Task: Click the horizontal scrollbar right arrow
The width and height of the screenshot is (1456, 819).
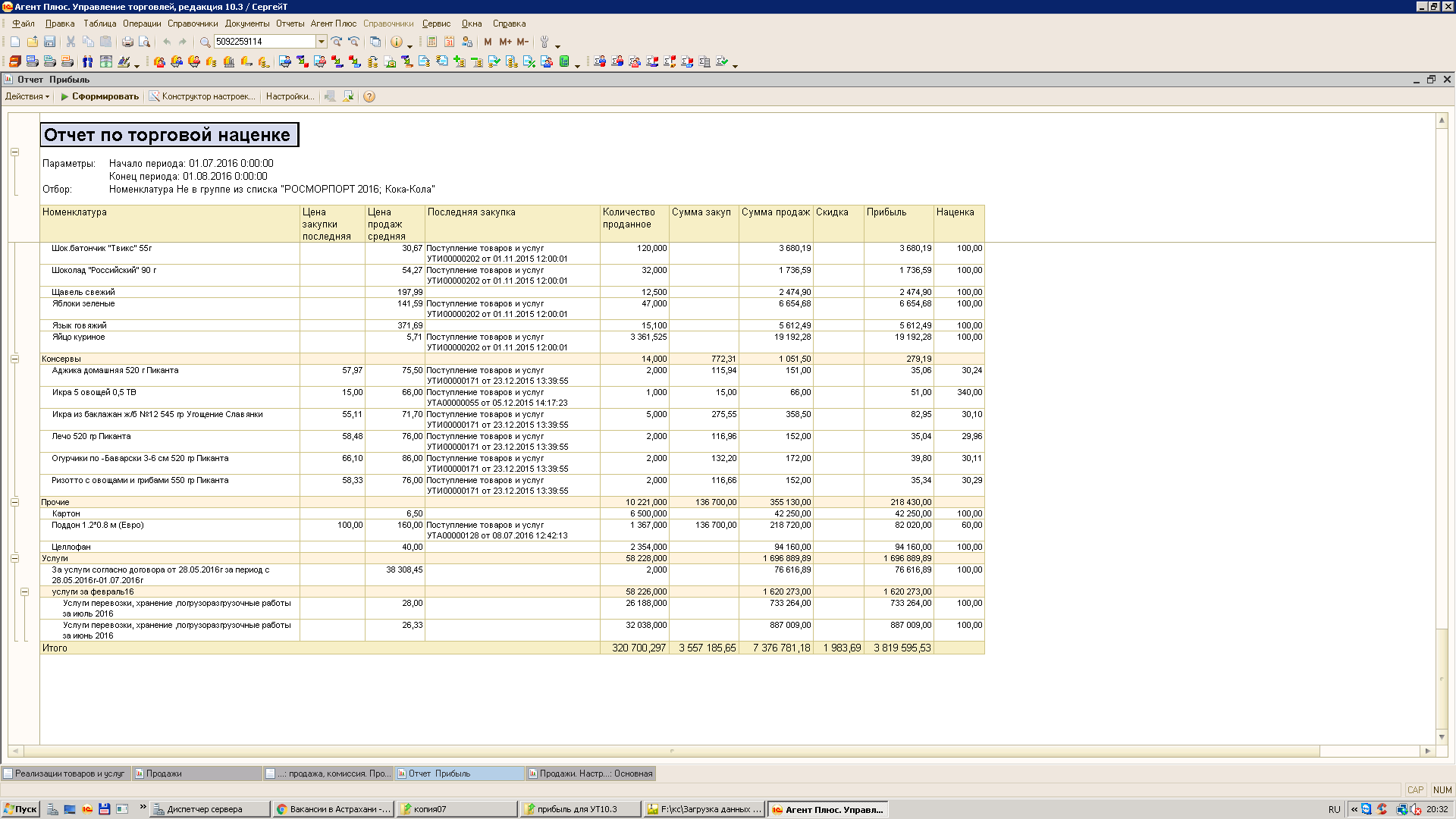Action: 1428,751
